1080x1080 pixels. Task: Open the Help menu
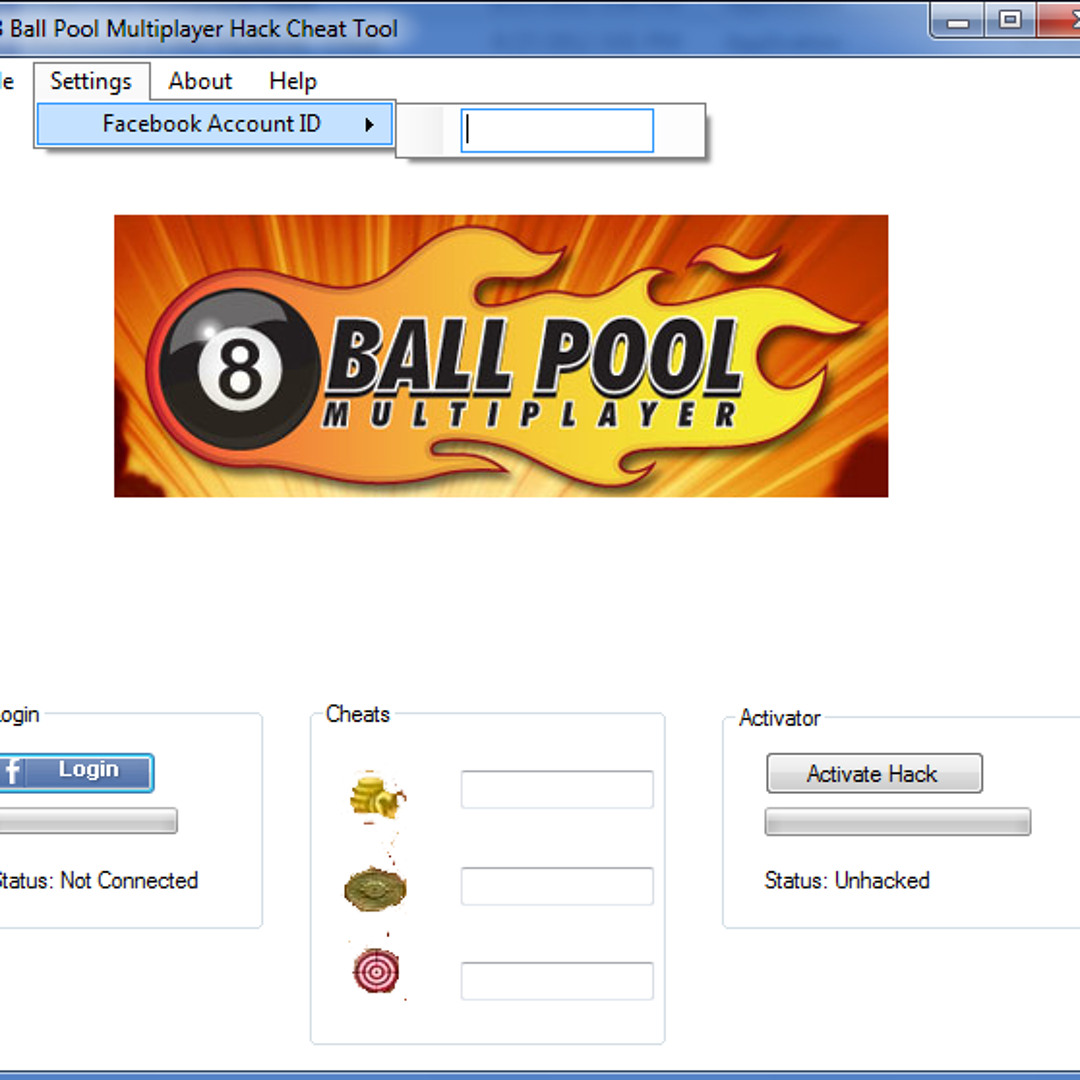pos(293,81)
